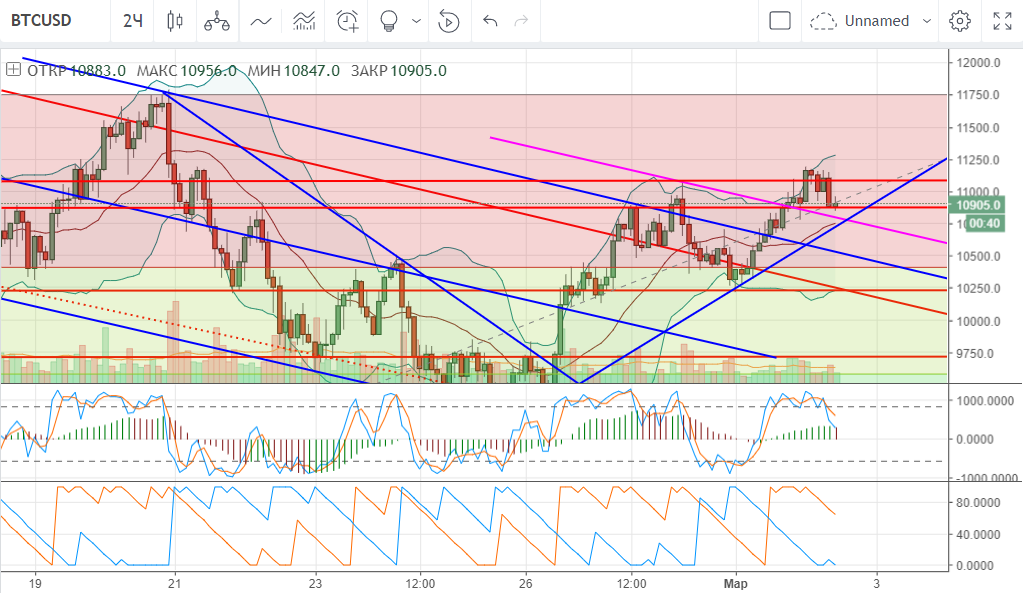Expand the Unnamed layout dropdown arrow
The image size is (1023, 593).
tap(926, 21)
